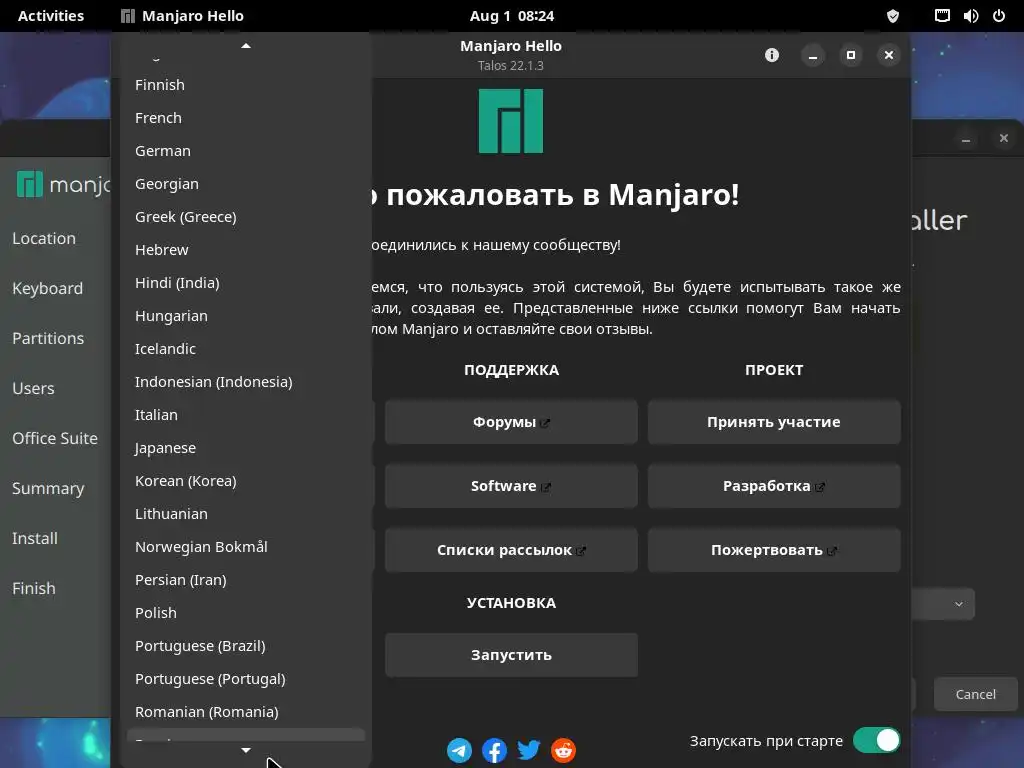This screenshot has height=768, width=1024.
Task: Select Portuguese (Portugal) language
Action: coord(246,679)
